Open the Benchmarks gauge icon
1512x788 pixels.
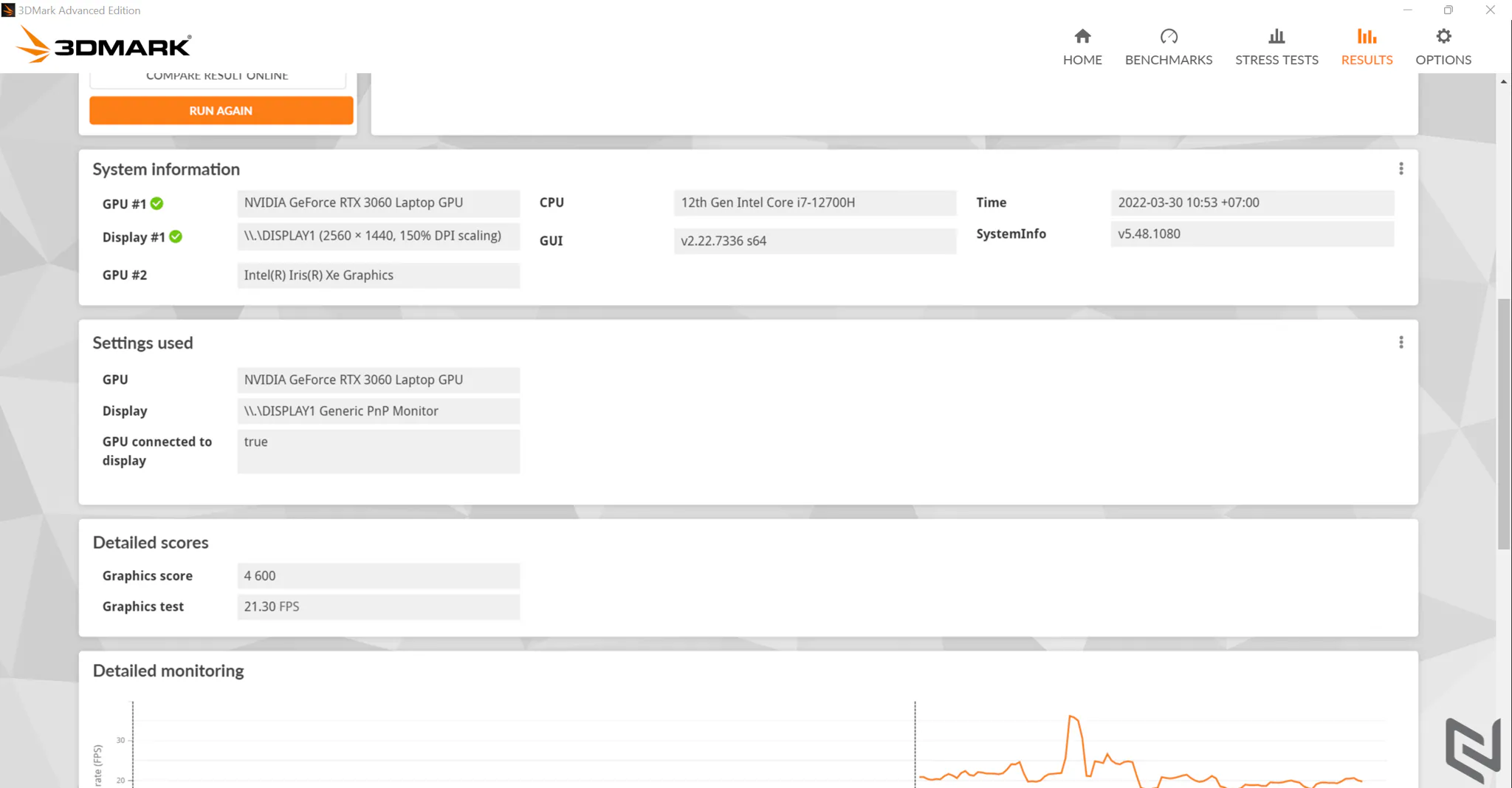[x=1169, y=36]
